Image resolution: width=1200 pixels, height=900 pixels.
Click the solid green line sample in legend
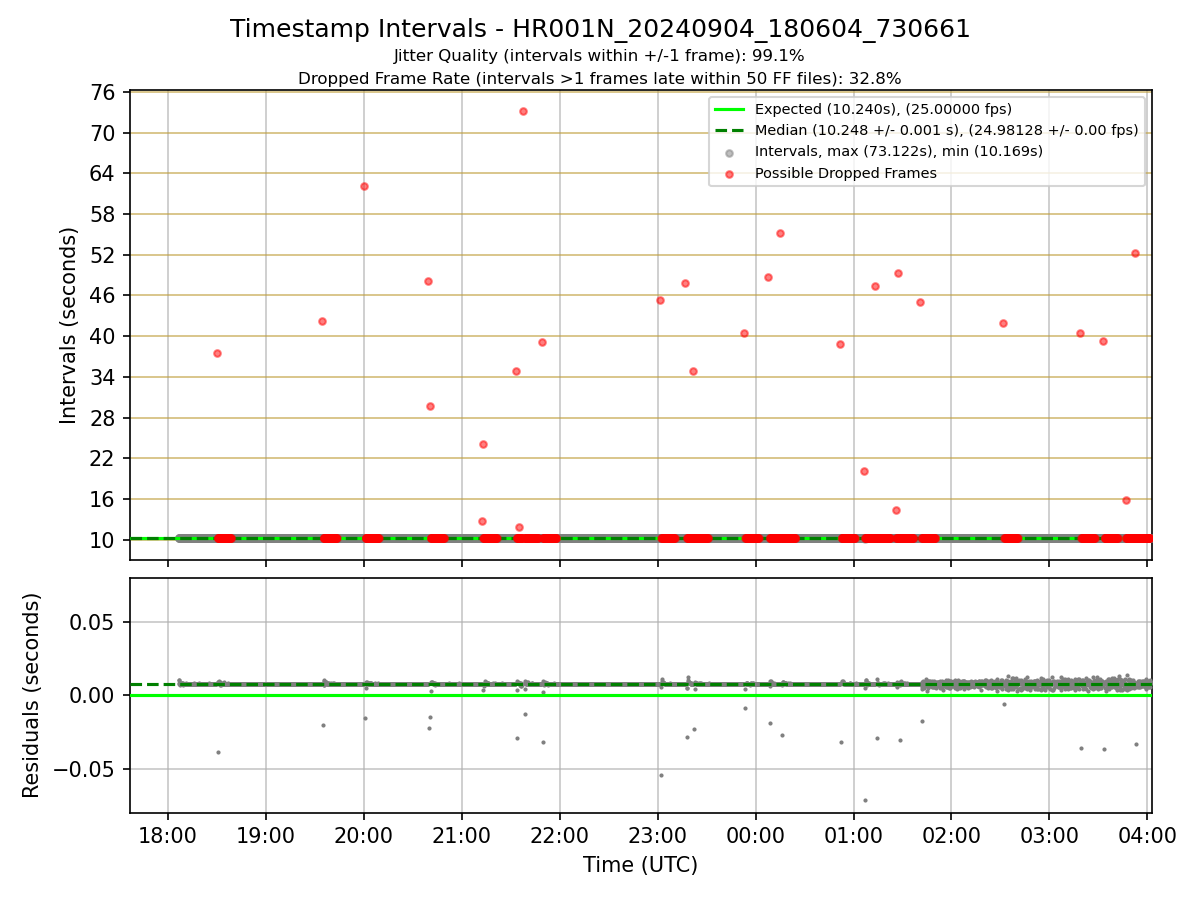click(730, 109)
